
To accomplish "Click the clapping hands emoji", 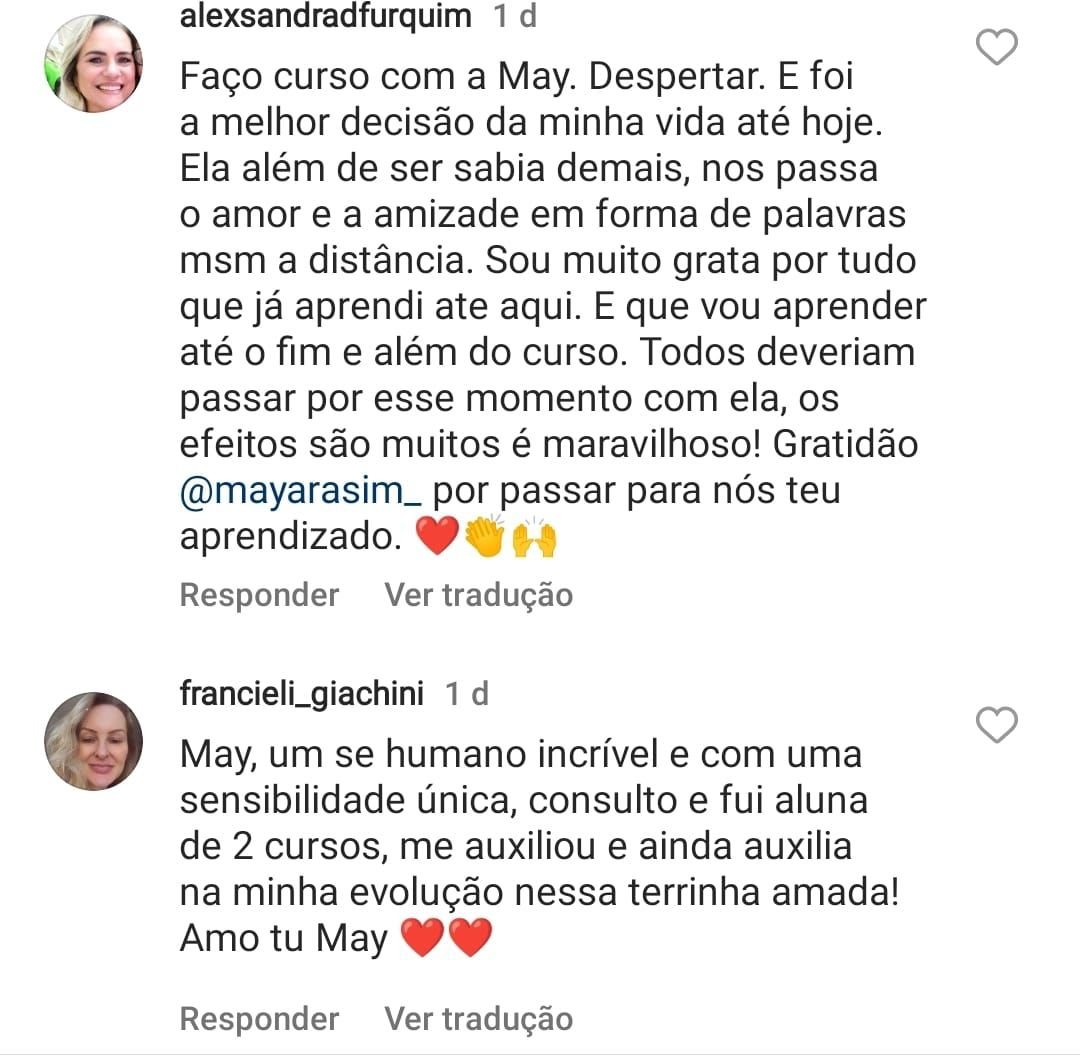I will pyautogui.click(x=485, y=539).
